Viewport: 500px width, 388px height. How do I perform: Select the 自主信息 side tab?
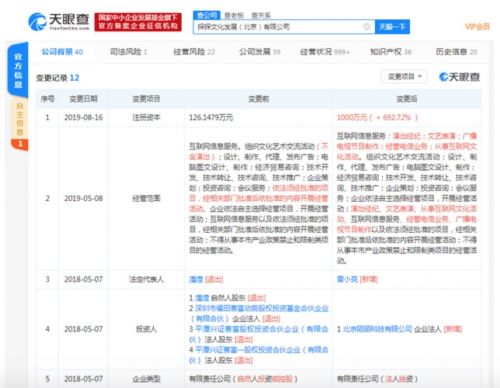point(20,124)
